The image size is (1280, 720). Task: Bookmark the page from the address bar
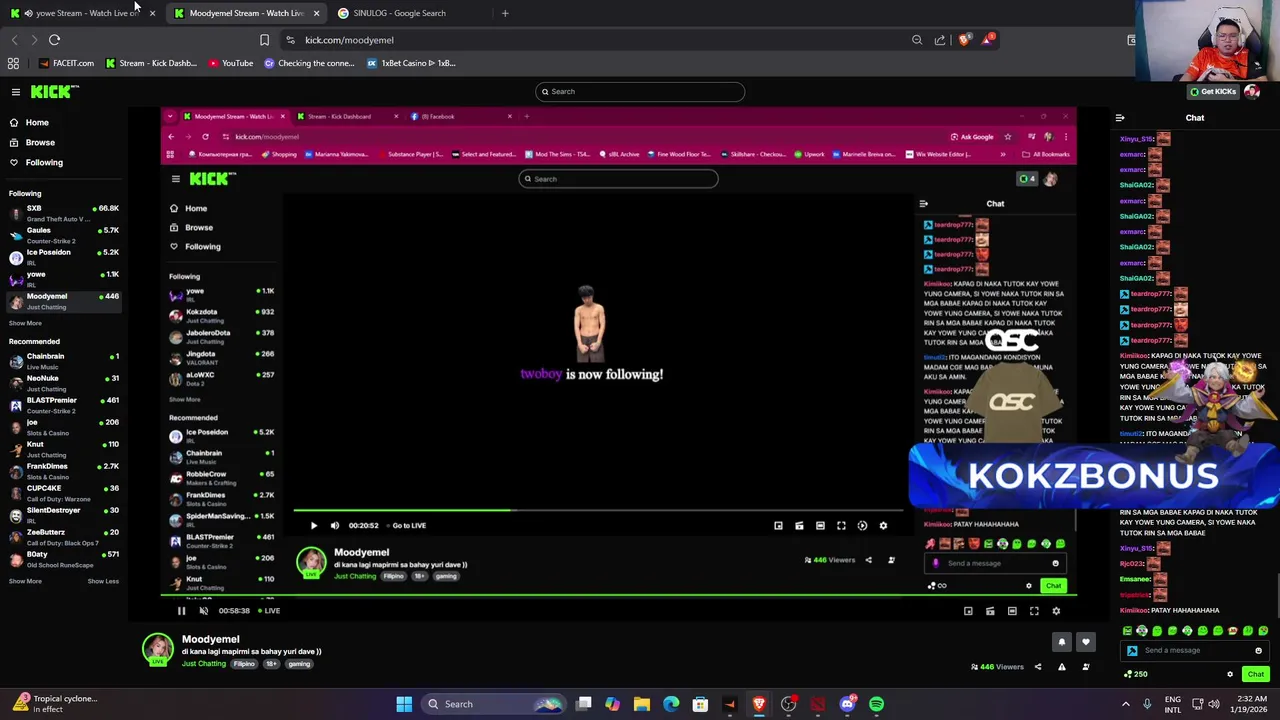[x=264, y=40]
